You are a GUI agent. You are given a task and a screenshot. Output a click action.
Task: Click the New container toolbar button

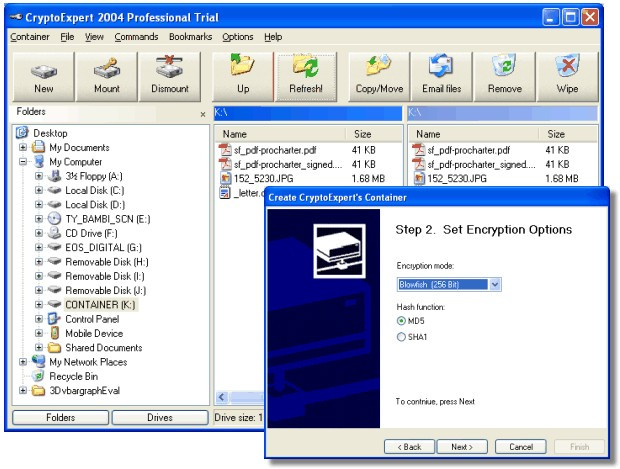point(43,77)
